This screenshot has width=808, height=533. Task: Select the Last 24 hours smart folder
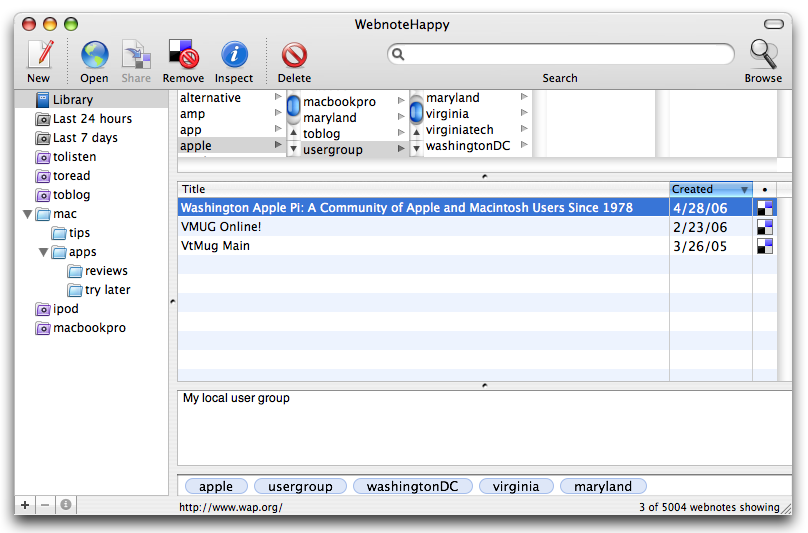92,119
